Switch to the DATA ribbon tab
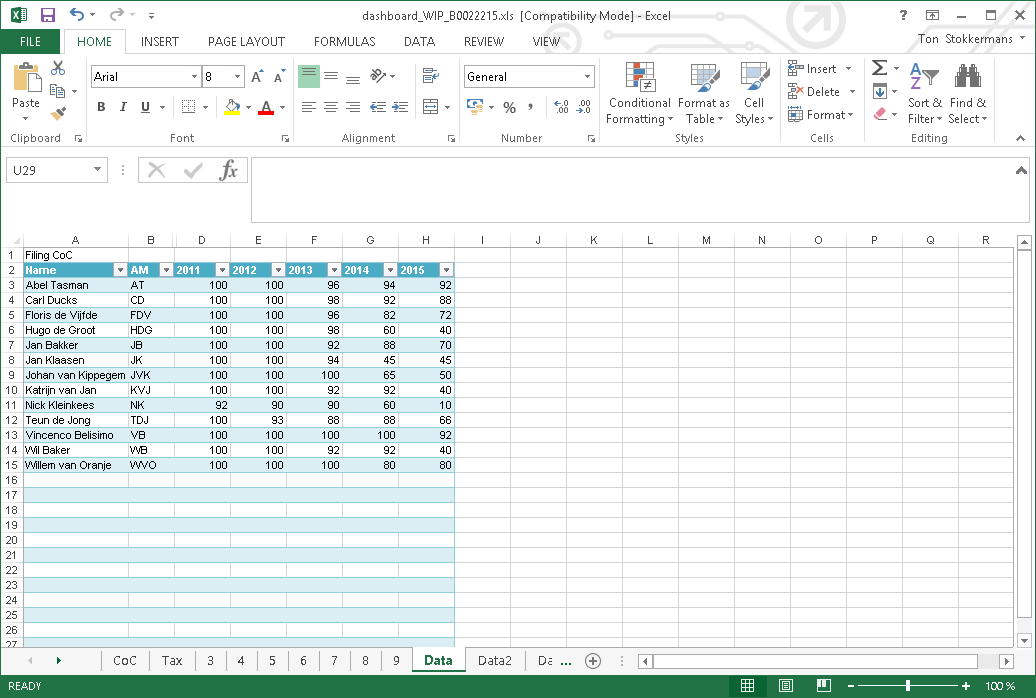This screenshot has height=698, width=1036. tap(420, 42)
